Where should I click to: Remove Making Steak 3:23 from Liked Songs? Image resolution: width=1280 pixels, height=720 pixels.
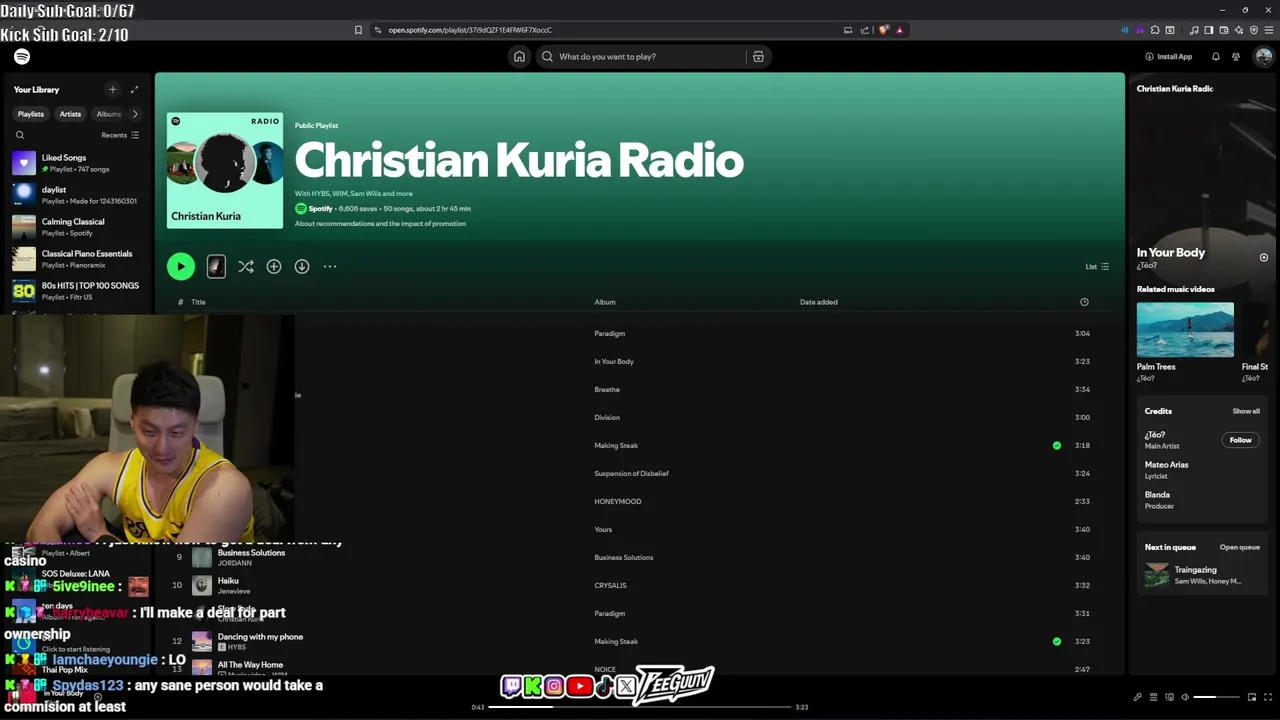[1057, 642]
